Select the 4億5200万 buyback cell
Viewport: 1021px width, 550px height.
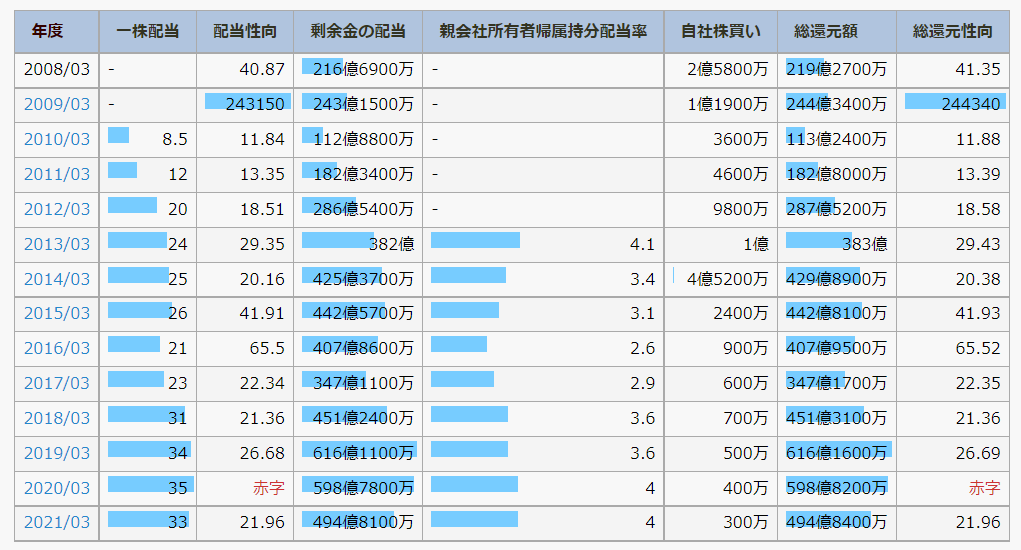tap(721, 279)
